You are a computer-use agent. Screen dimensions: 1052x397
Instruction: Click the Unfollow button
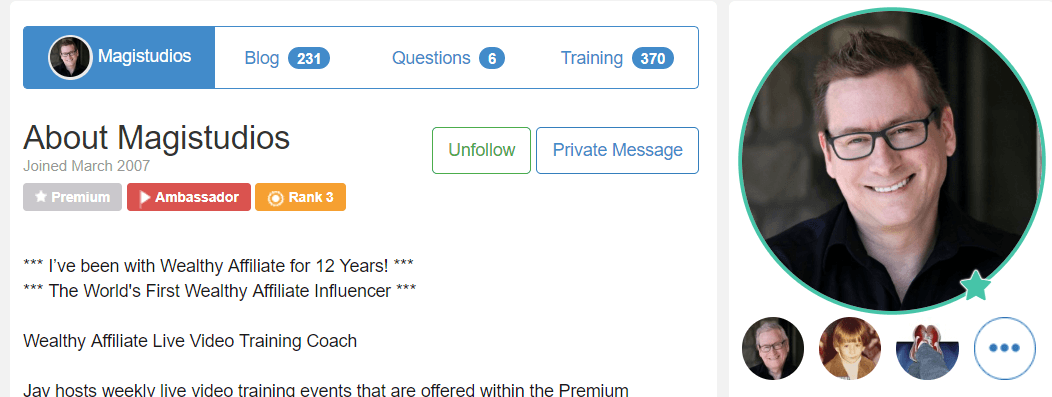click(x=482, y=150)
